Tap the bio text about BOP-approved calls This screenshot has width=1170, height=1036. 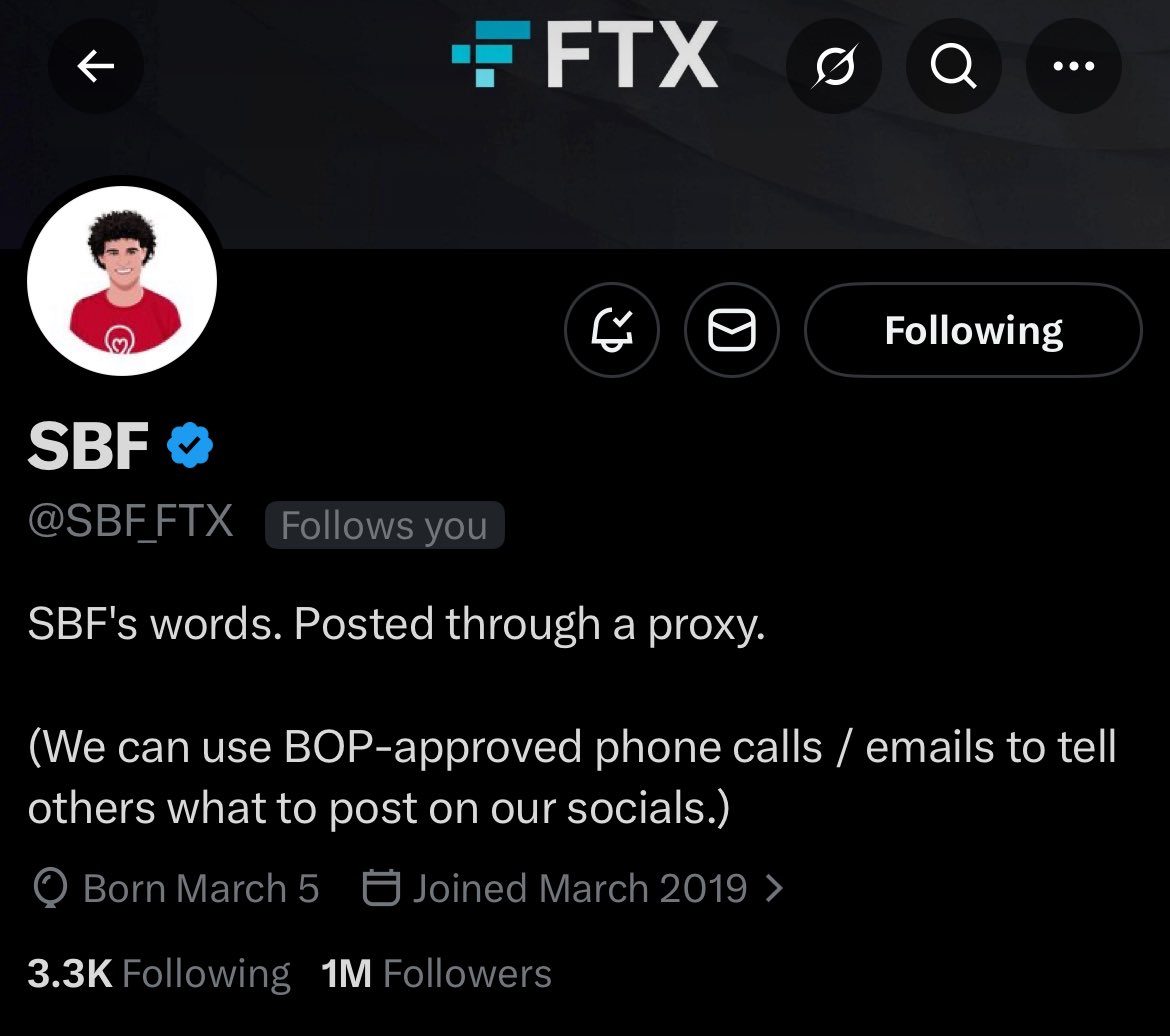click(570, 777)
